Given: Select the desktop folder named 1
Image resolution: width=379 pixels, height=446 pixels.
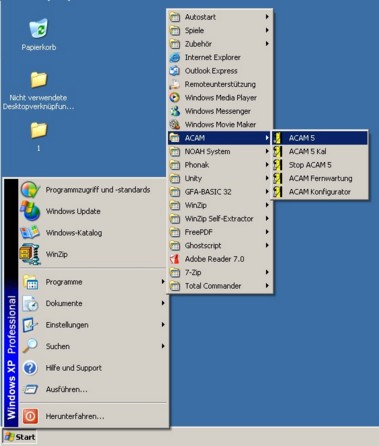Looking at the screenshot, I should (39, 130).
